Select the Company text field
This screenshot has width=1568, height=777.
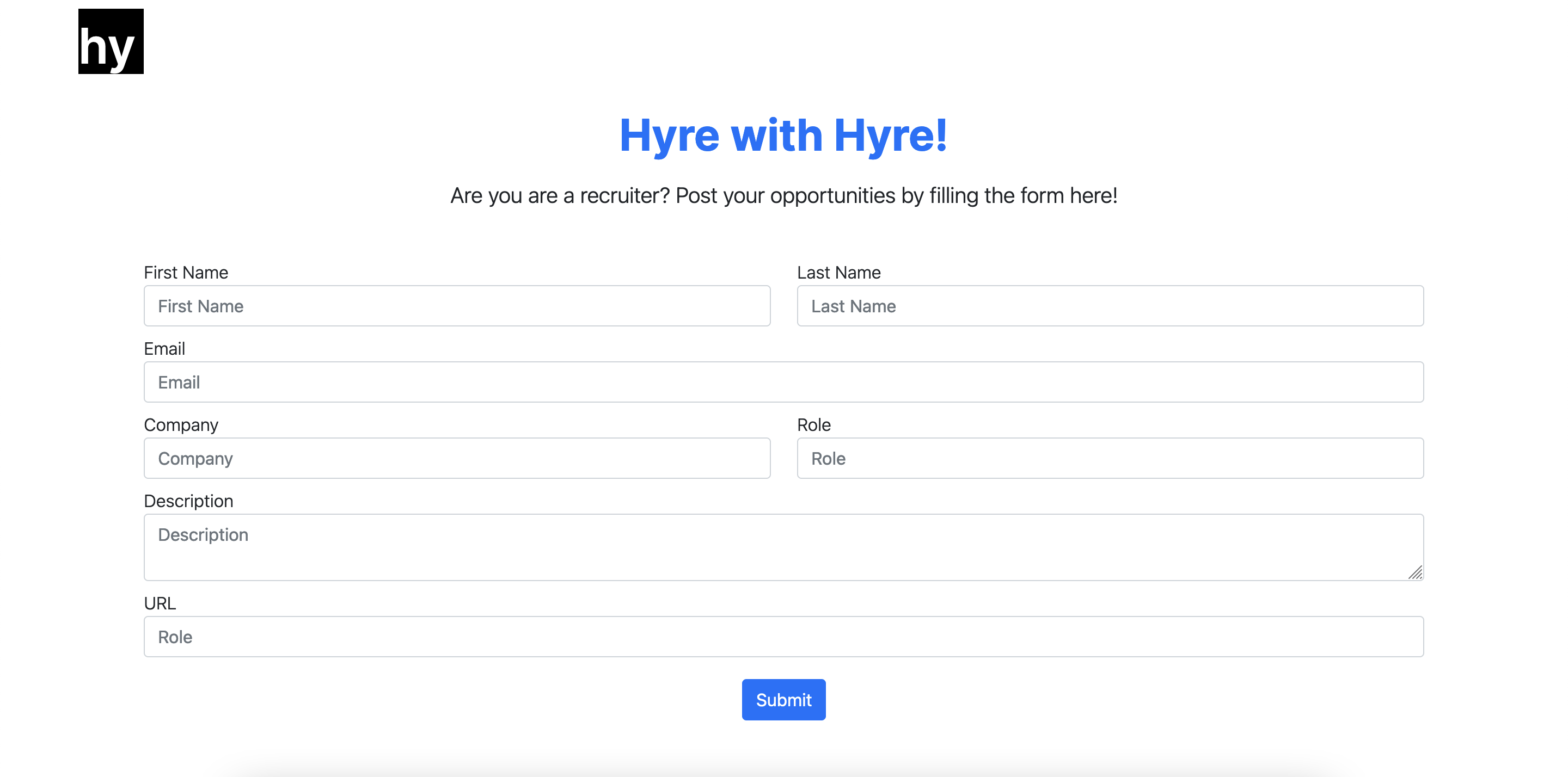pos(457,458)
